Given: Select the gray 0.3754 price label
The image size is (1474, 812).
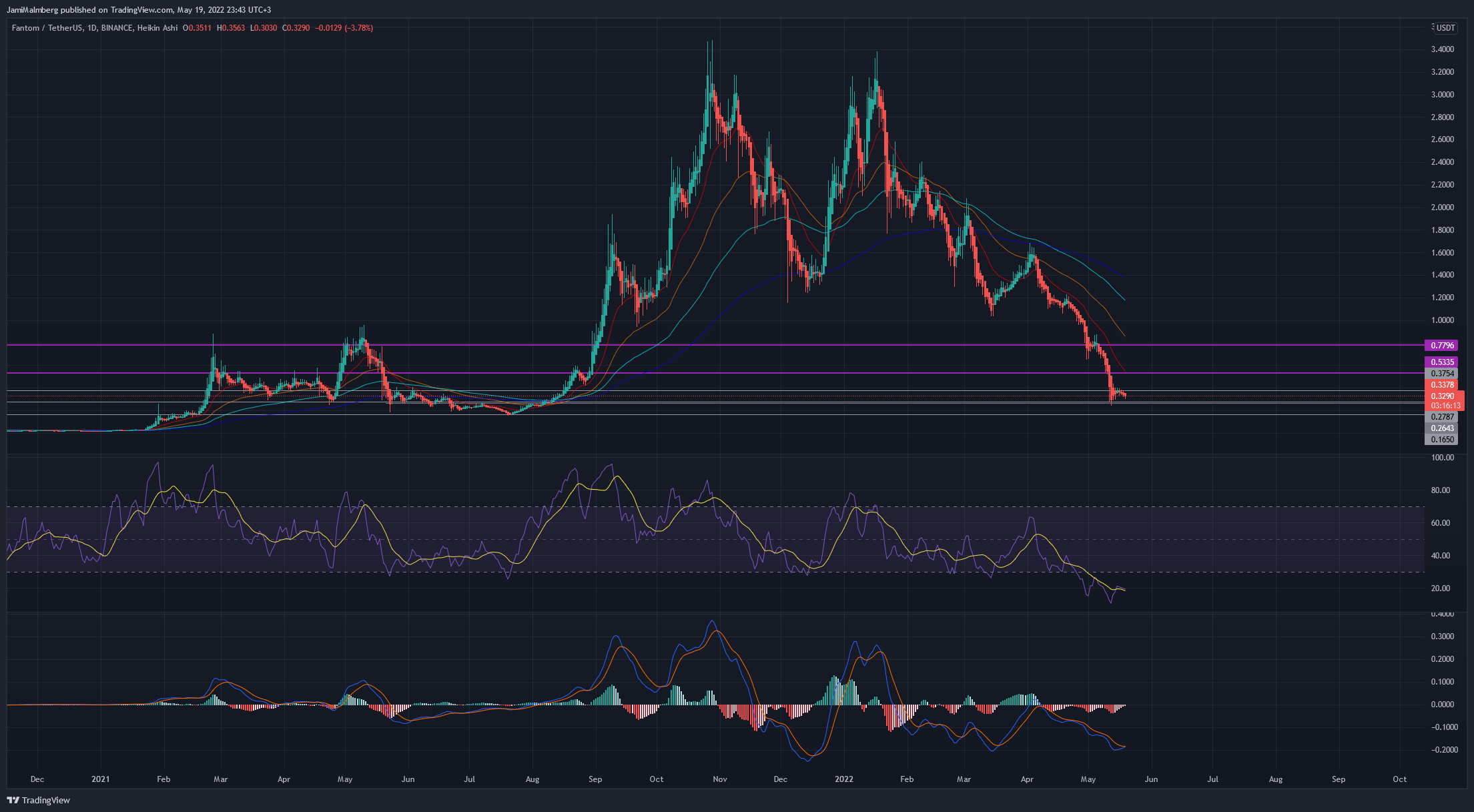Looking at the screenshot, I should [x=1441, y=373].
